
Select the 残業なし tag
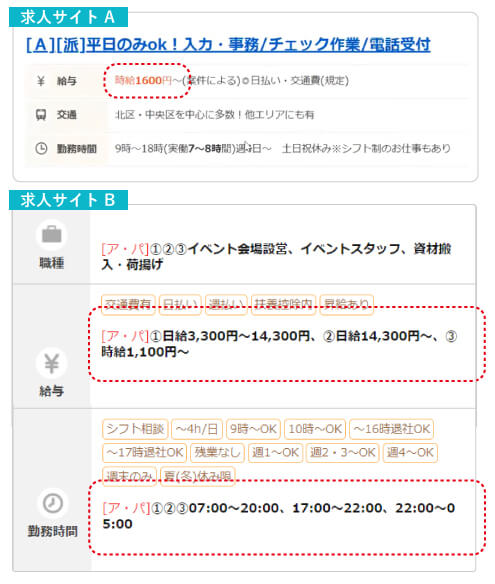pyautogui.click(x=218, y=453)
